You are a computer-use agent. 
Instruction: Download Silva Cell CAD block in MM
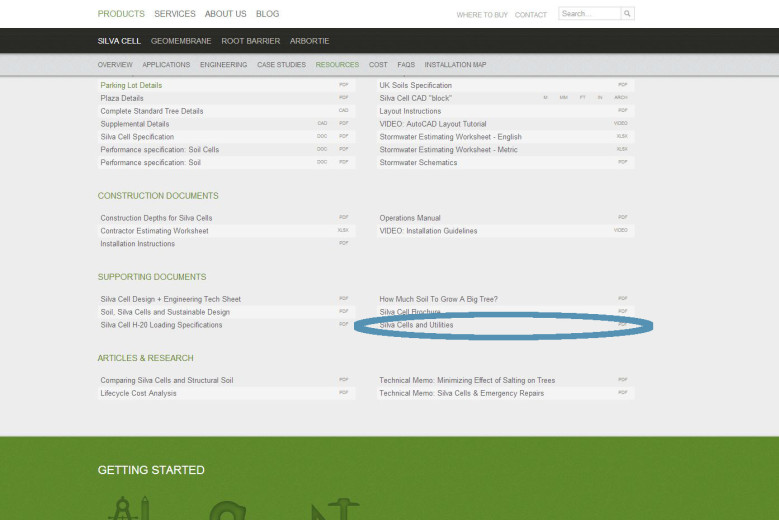point(563,97)
